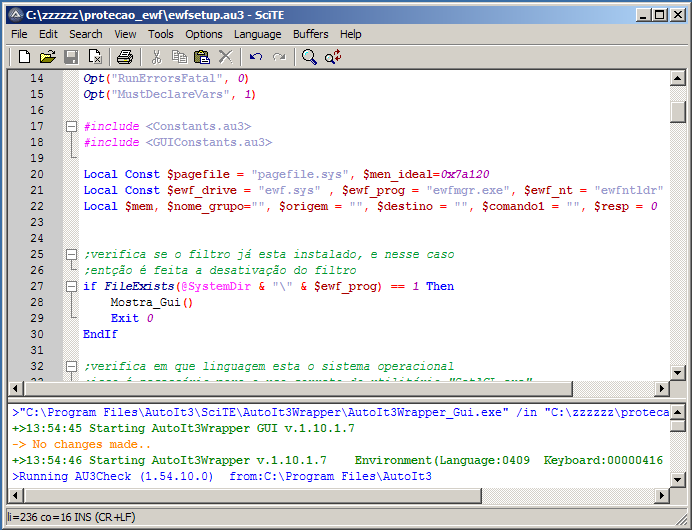Open the View menu
The image size is (692, 530).
click(x=125, y=34)
